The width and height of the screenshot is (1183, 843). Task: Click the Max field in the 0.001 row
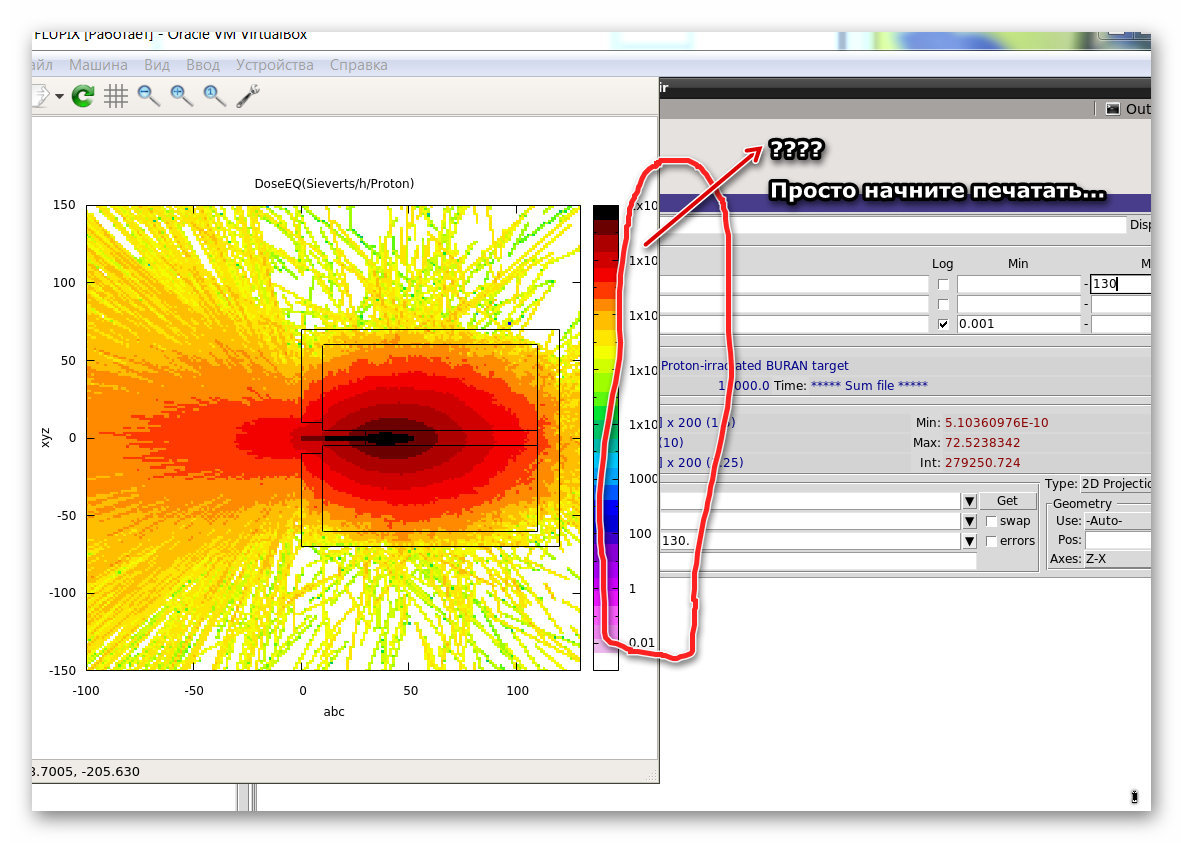point(1121,324)
